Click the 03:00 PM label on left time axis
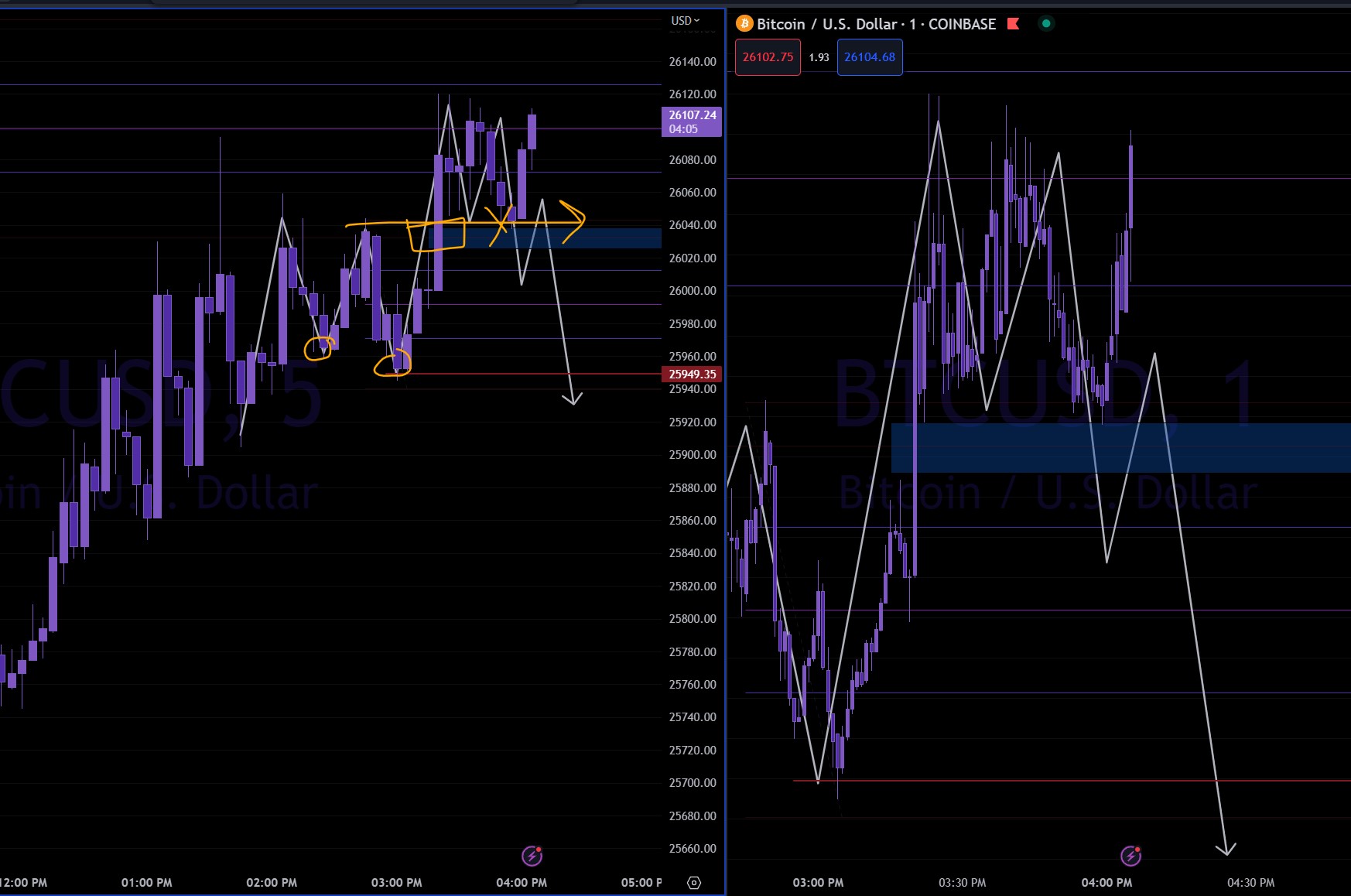The width and height of the screenshot is (1351, 896). click(x=396, y=883)
